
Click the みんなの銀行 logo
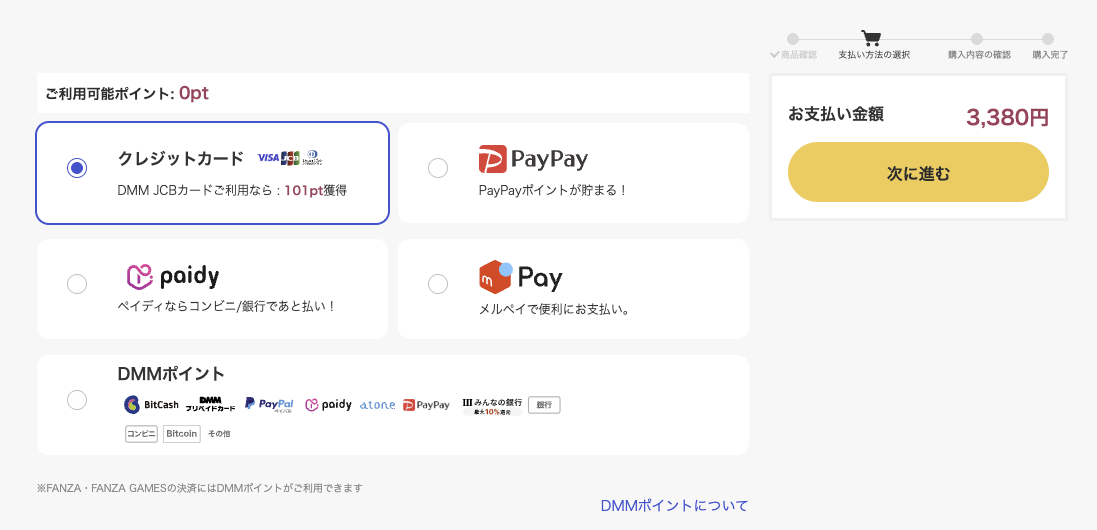[x=493, y=406]
